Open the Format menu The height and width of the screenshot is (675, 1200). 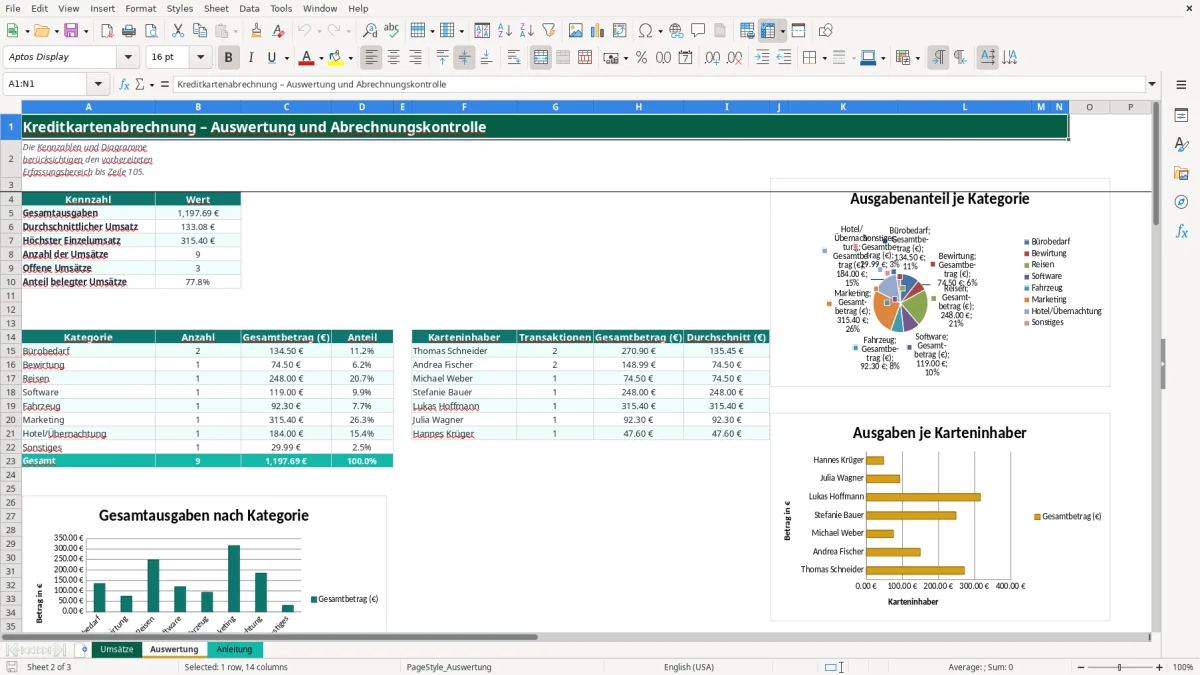[x=140, y=8]
